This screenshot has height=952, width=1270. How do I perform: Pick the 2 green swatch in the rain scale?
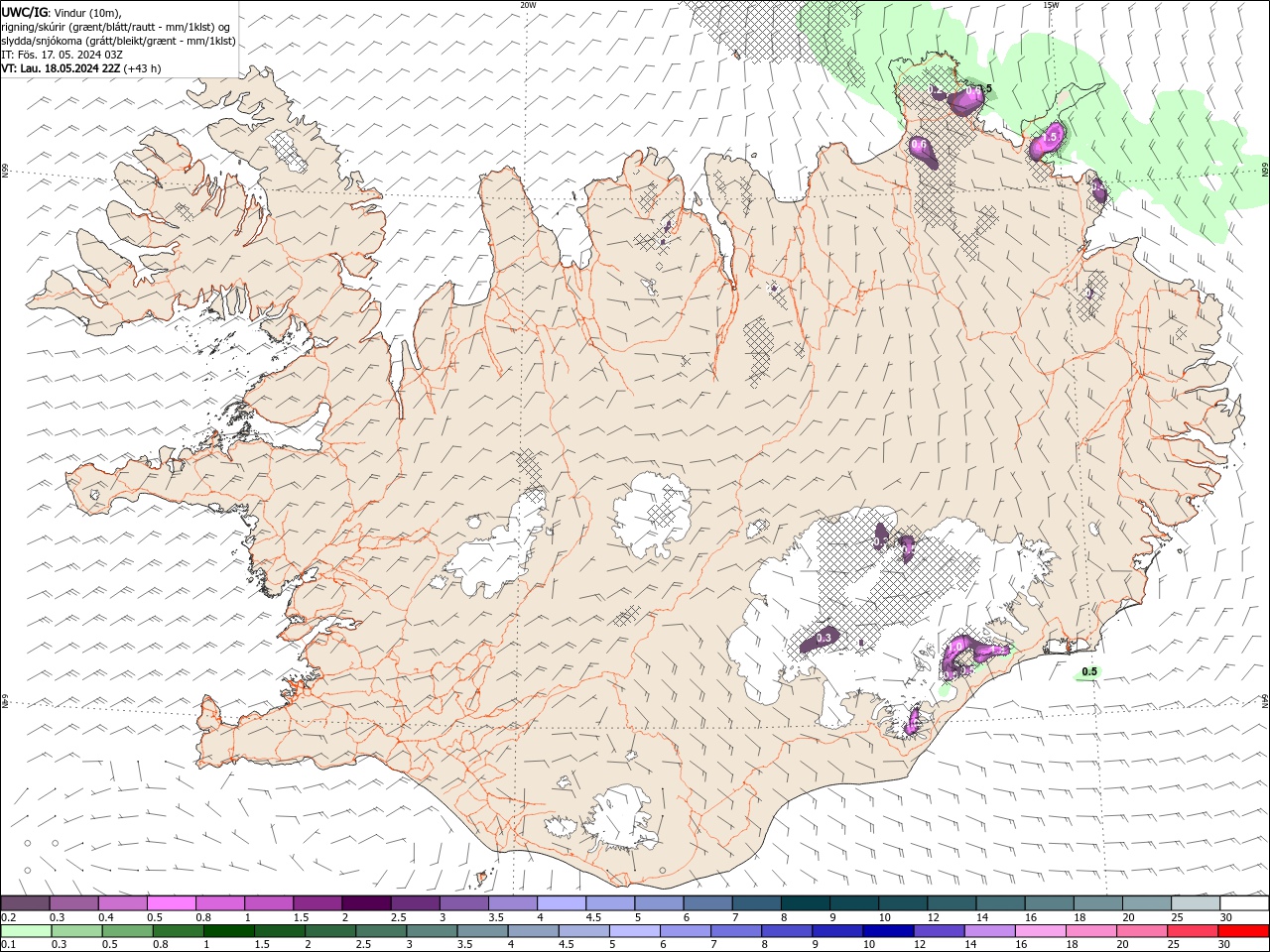pos(330,931)
